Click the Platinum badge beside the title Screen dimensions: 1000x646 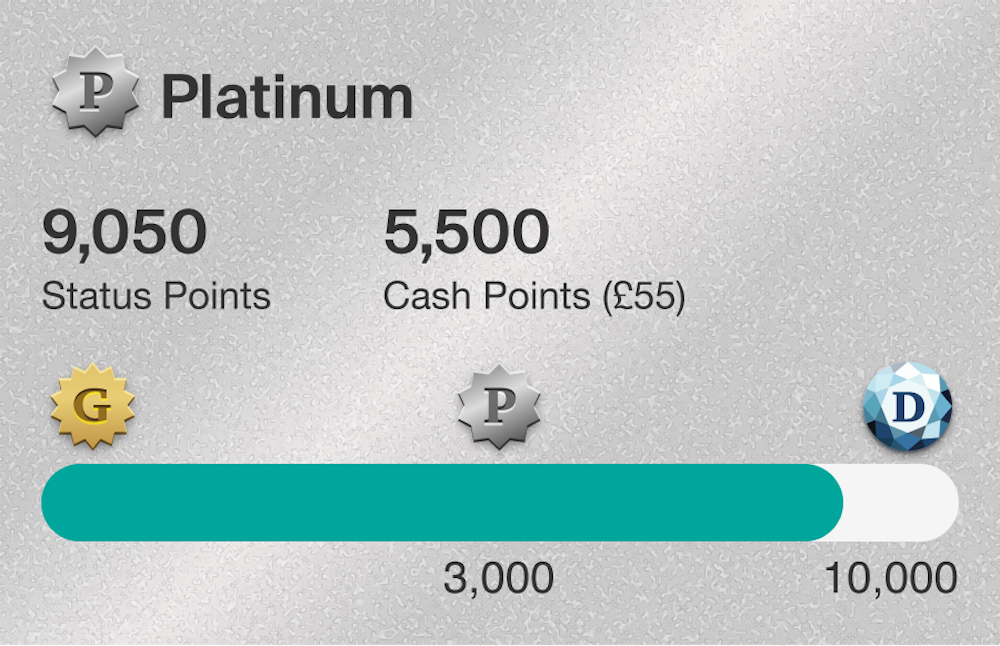click(95, 96)
